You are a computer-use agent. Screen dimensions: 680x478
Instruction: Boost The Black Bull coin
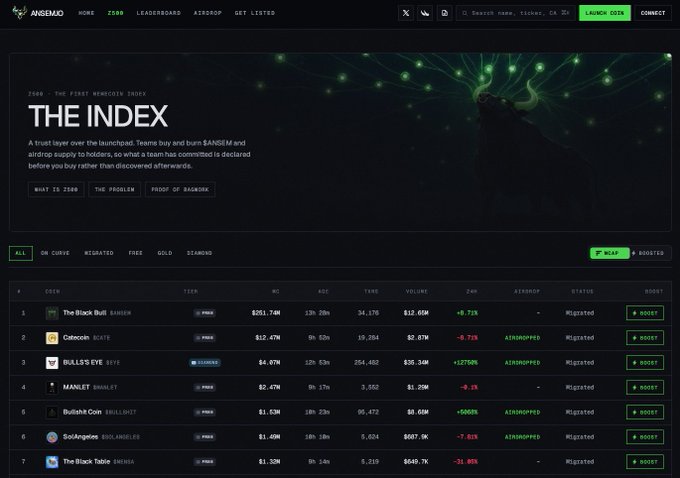pos(645,313)
